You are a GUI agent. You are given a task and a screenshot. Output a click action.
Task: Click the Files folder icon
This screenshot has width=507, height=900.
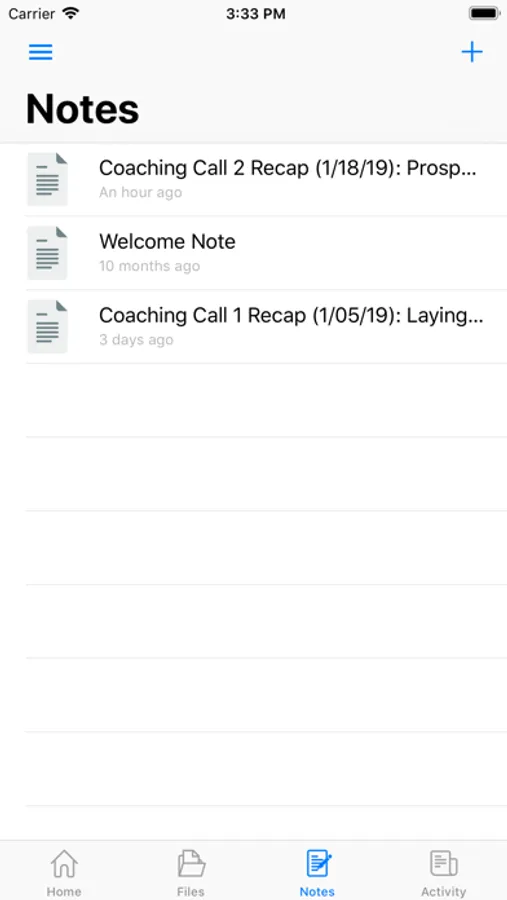coord(191,863)
